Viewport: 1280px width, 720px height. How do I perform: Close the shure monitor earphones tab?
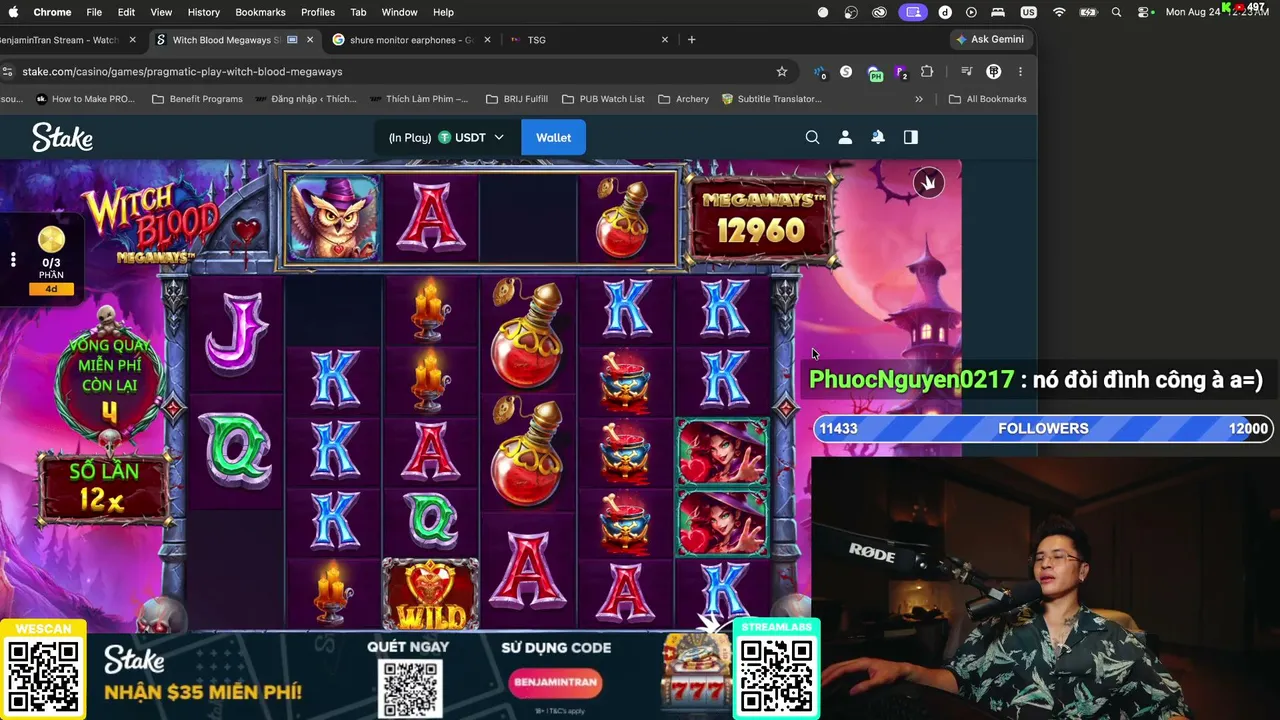[487, 40]
